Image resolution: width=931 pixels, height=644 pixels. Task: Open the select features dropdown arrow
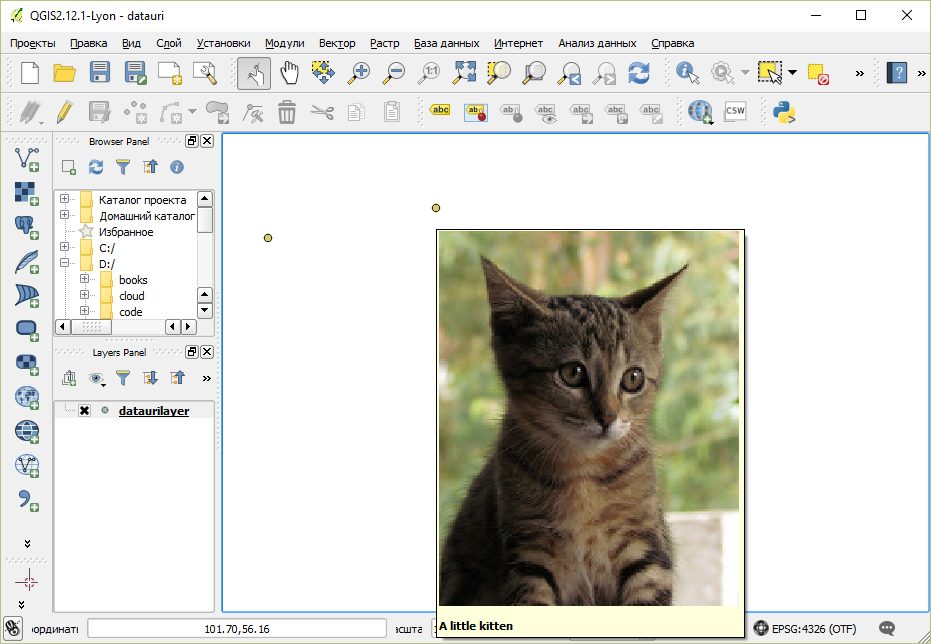coord(792,72)
